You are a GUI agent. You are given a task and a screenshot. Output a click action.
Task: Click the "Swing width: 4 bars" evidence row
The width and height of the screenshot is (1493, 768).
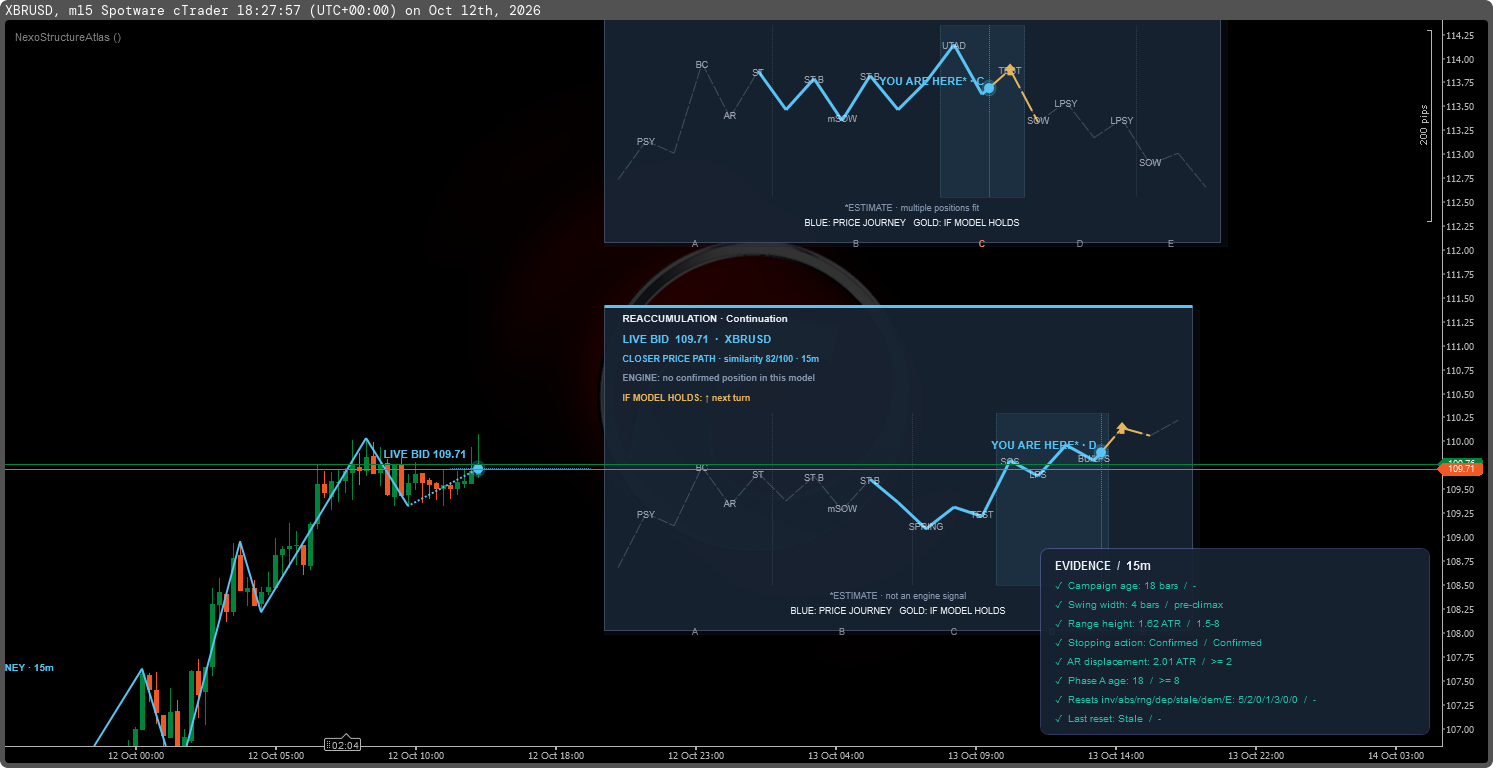tap(1139, 605)
